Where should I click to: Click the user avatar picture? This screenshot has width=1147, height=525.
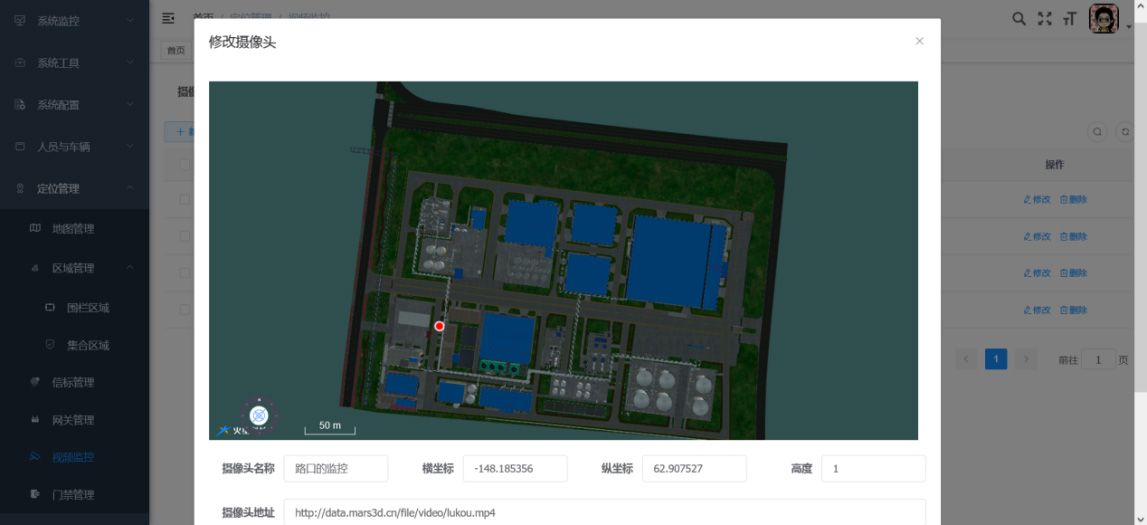(x=1103, y=18)
